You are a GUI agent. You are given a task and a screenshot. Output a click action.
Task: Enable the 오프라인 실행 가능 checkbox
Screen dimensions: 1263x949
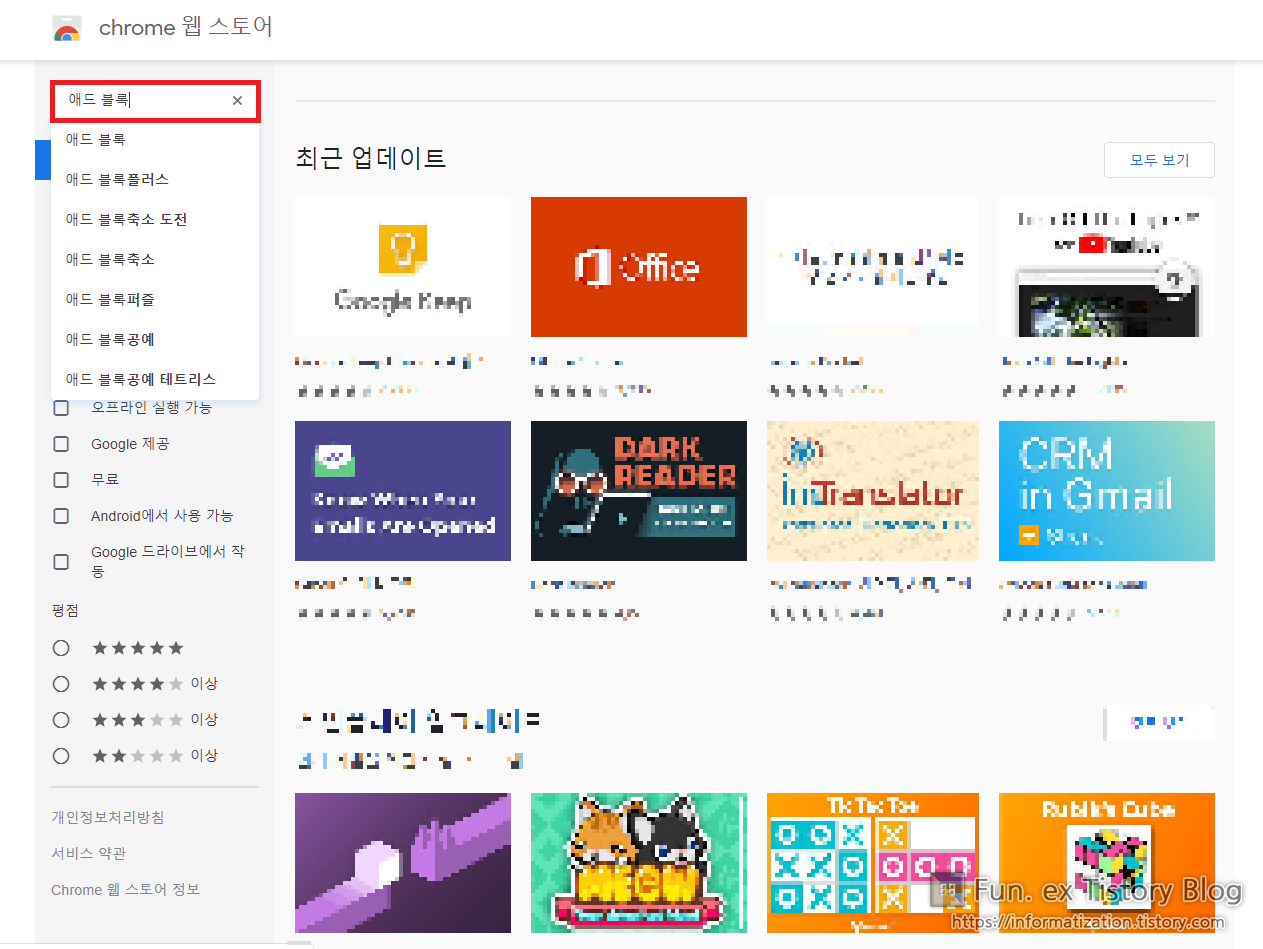pos(61,408)
